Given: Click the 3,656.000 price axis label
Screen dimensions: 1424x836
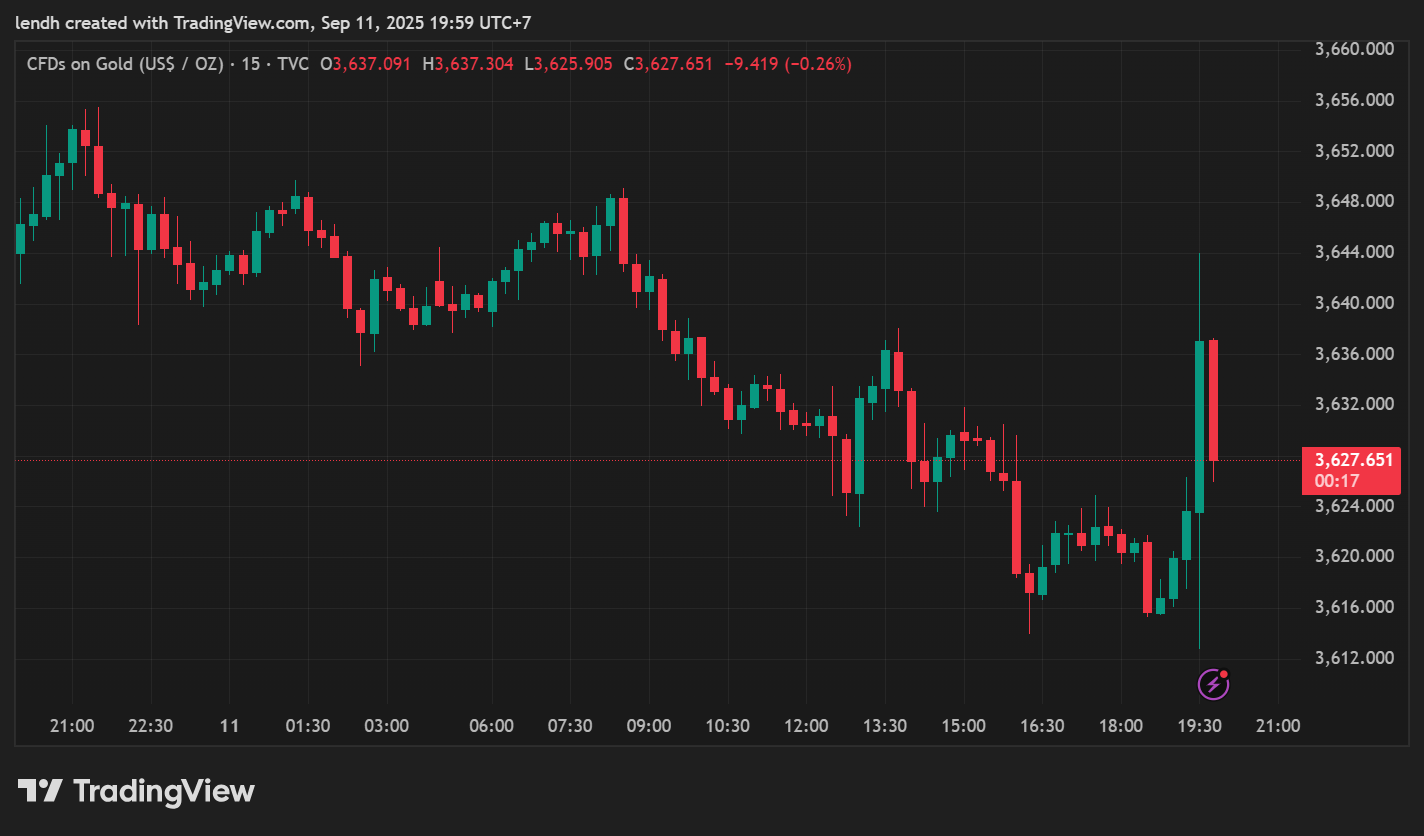Looking at the screenshot, I should [1355, 100].
